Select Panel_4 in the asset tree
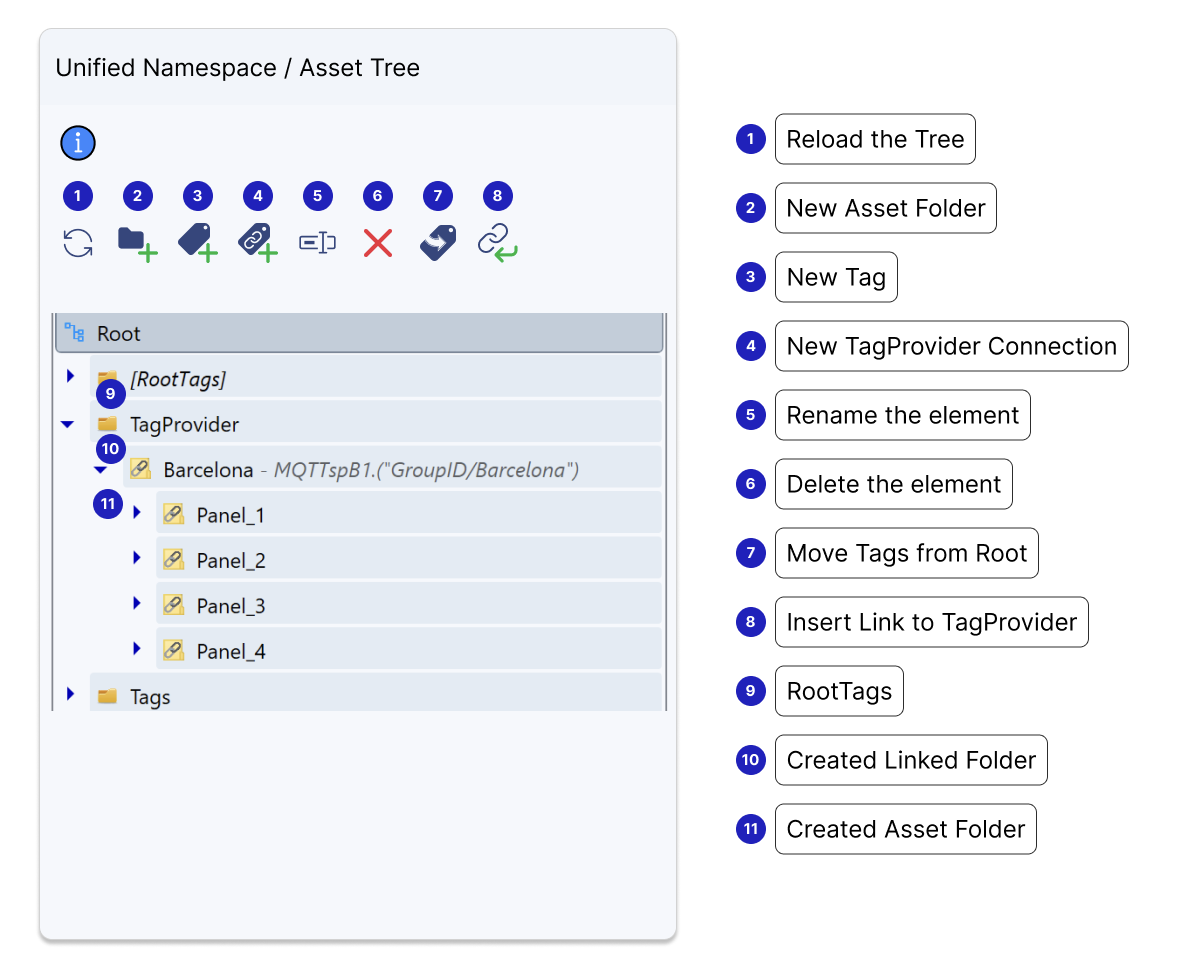1182x966 pixels. coord(231,652)
